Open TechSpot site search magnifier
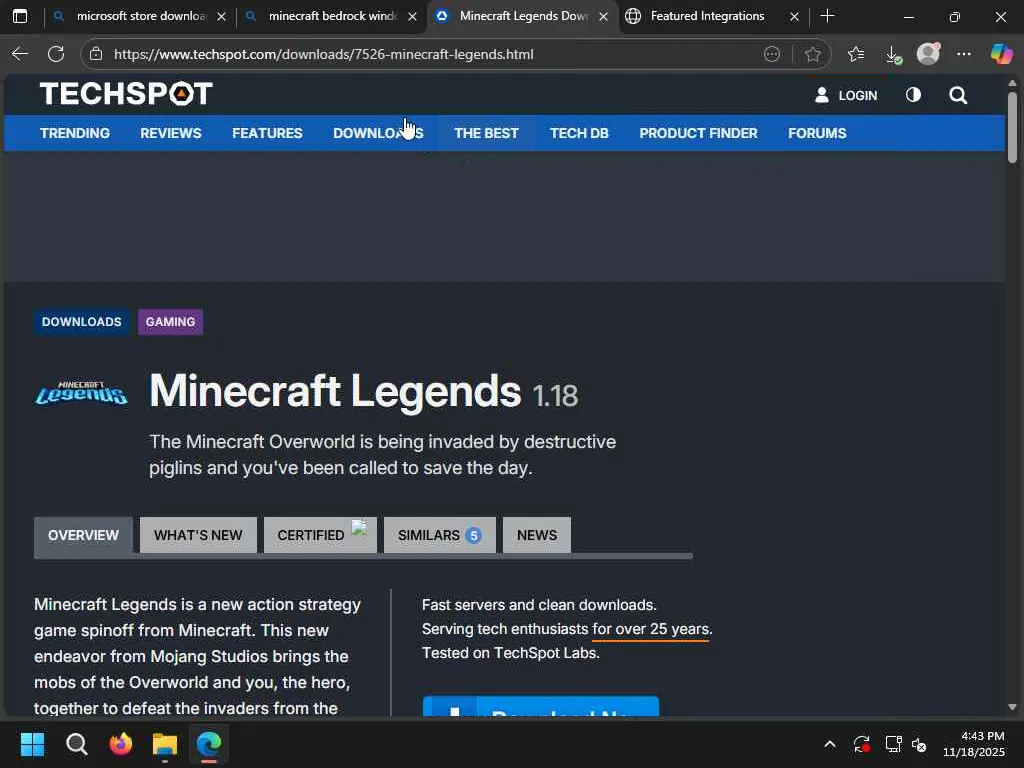 tap(958, 95)
